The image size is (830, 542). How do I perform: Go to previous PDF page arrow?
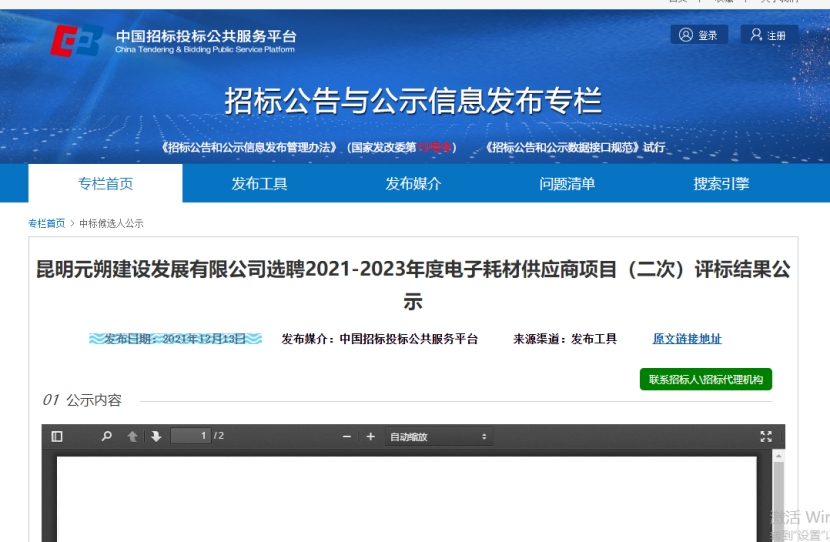(132, 436)
